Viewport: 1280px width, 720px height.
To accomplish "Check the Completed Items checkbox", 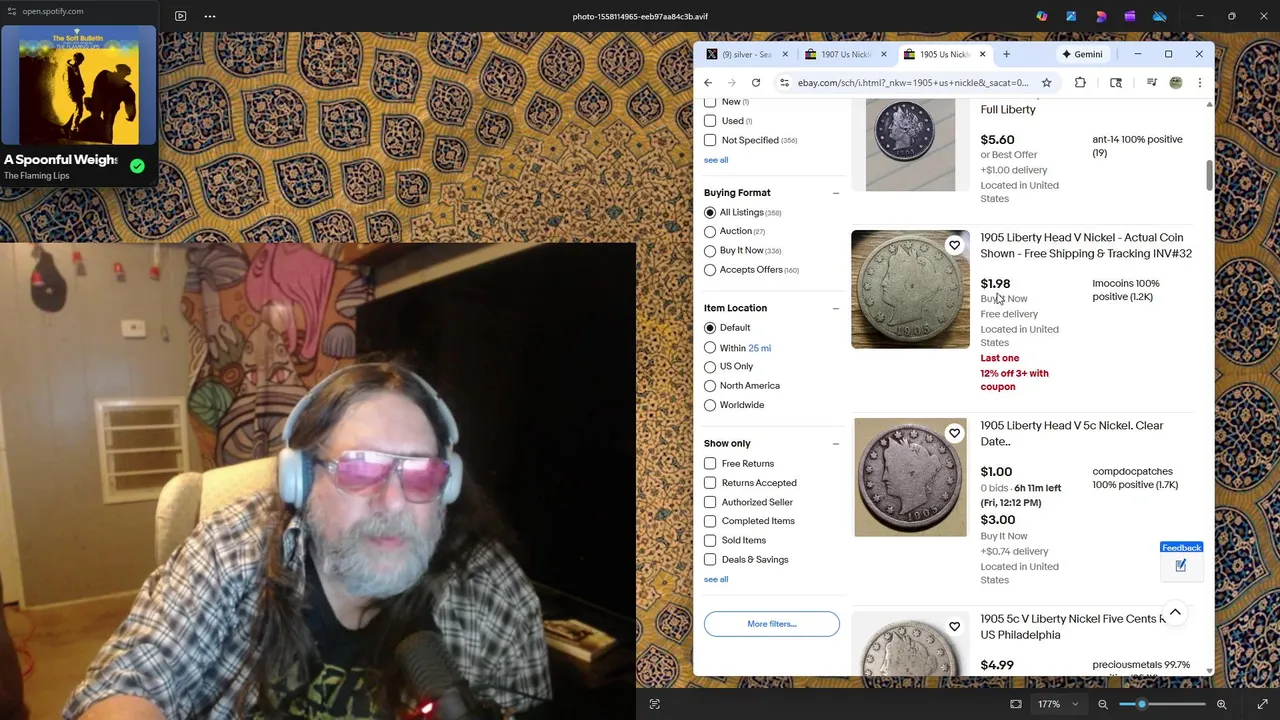I will pos(710,521).
